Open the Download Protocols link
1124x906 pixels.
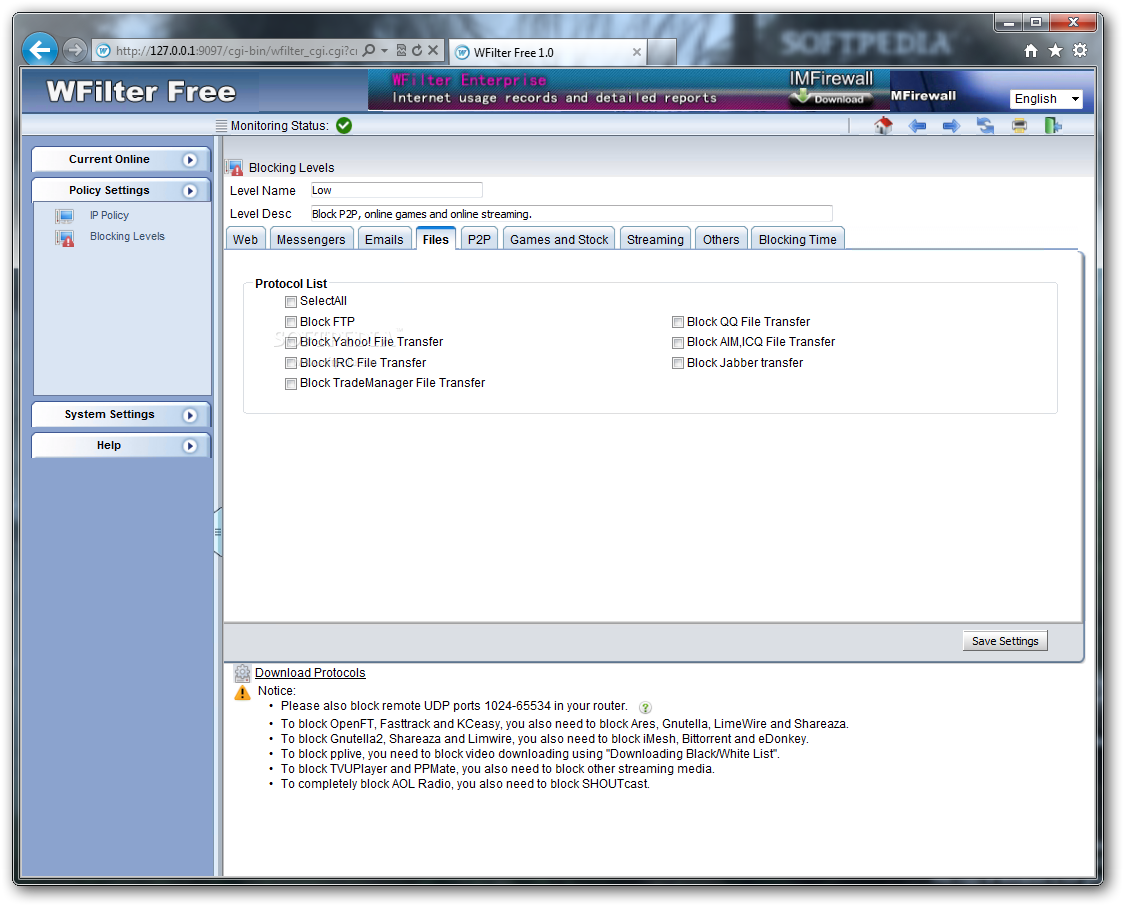(x=310, y=672)
